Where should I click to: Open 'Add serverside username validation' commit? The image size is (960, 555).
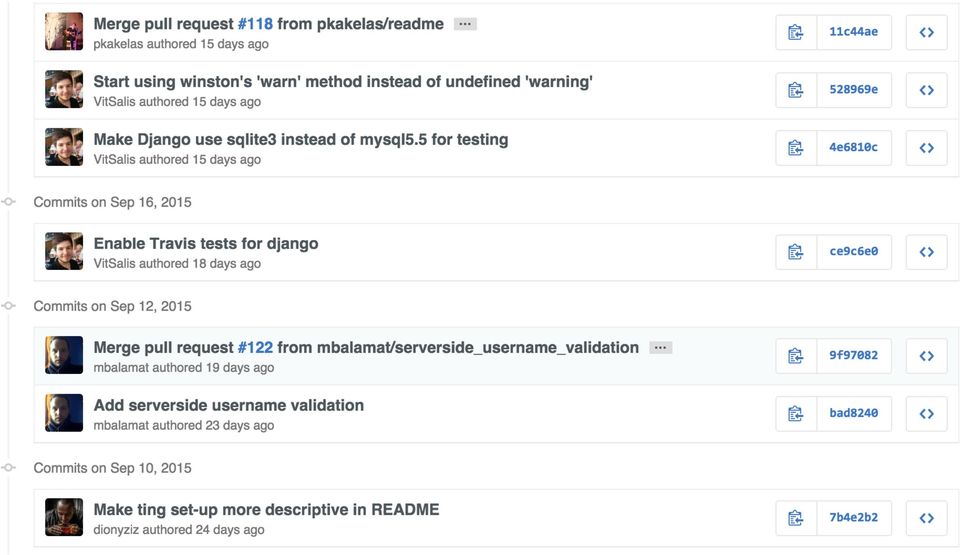pos(228,405)
